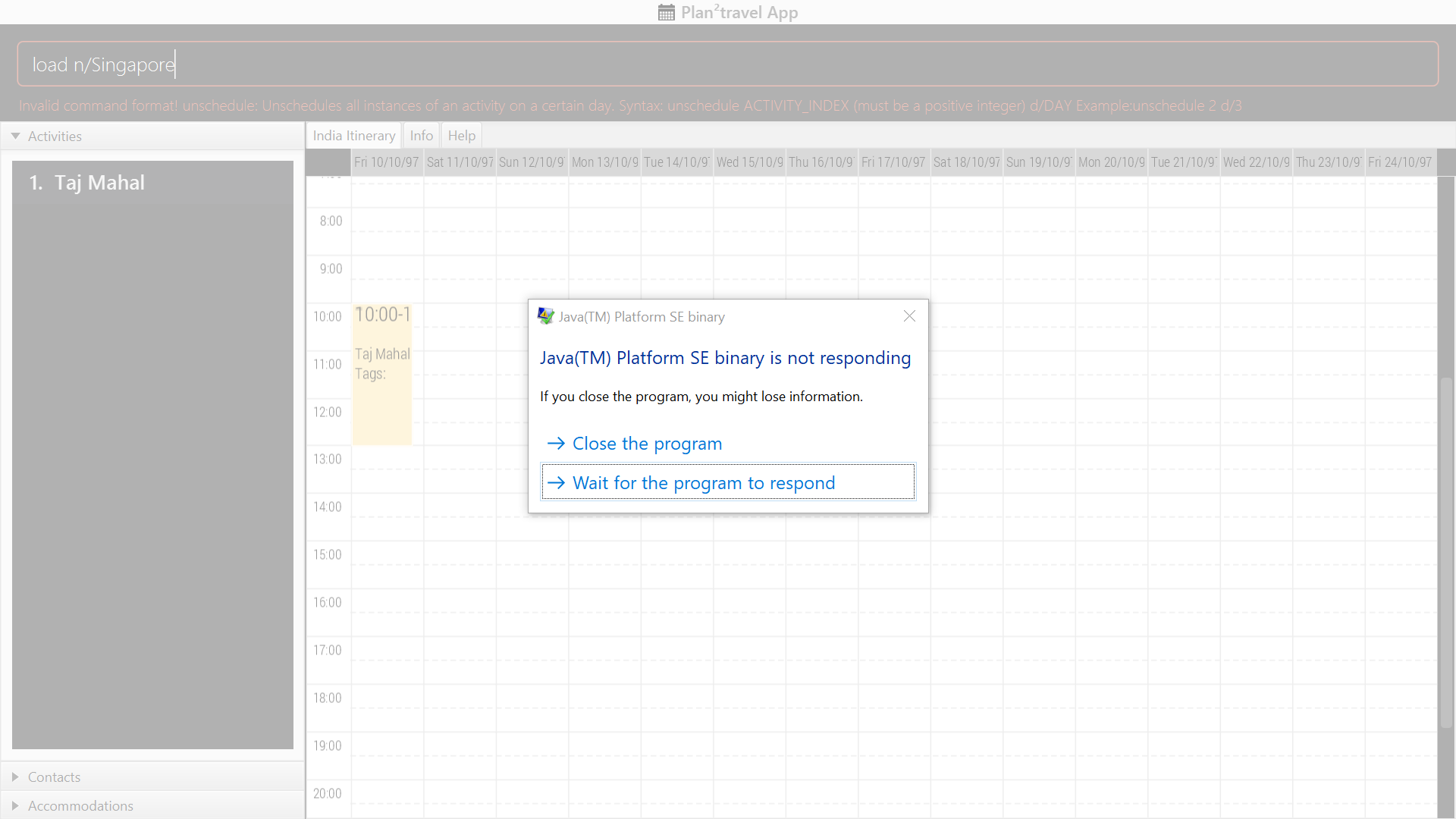The width and height of the screenshot is (1456, 819).
Task: Click the Fri 17/10/97 column header
Action: [893, 162]
